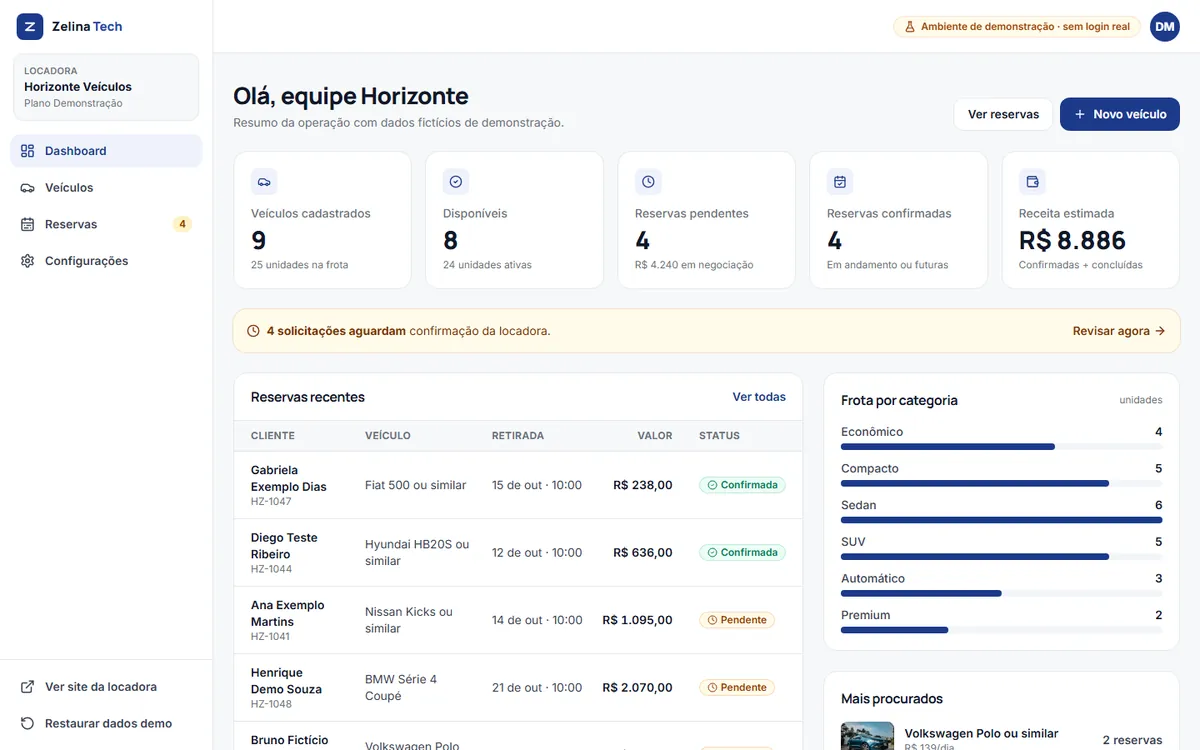Click the BMW Série 4 Coupé cell
This screenshot has width=1200, height=750.
pyautogui.click(x=401, y=687)
